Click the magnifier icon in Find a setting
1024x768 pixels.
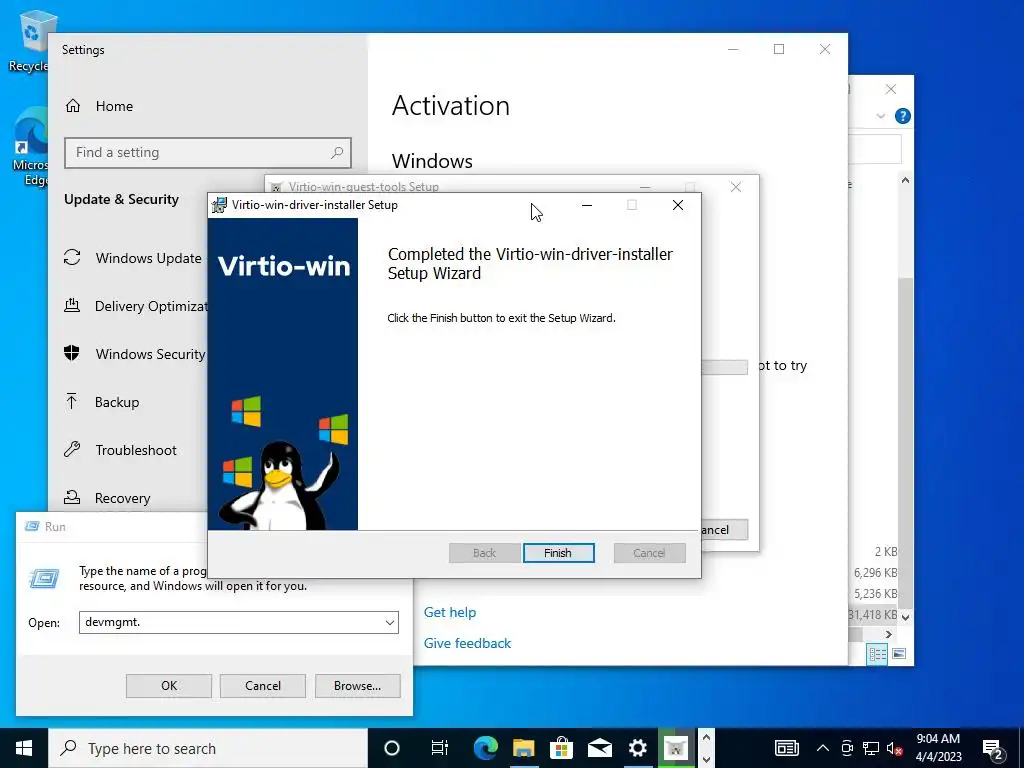click(337, 153)
